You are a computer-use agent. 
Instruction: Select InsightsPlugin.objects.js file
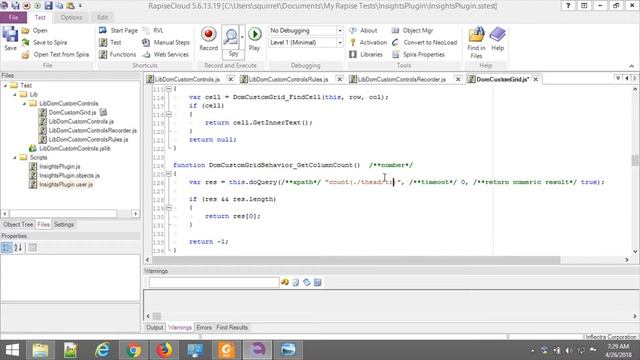click(69, 176)
